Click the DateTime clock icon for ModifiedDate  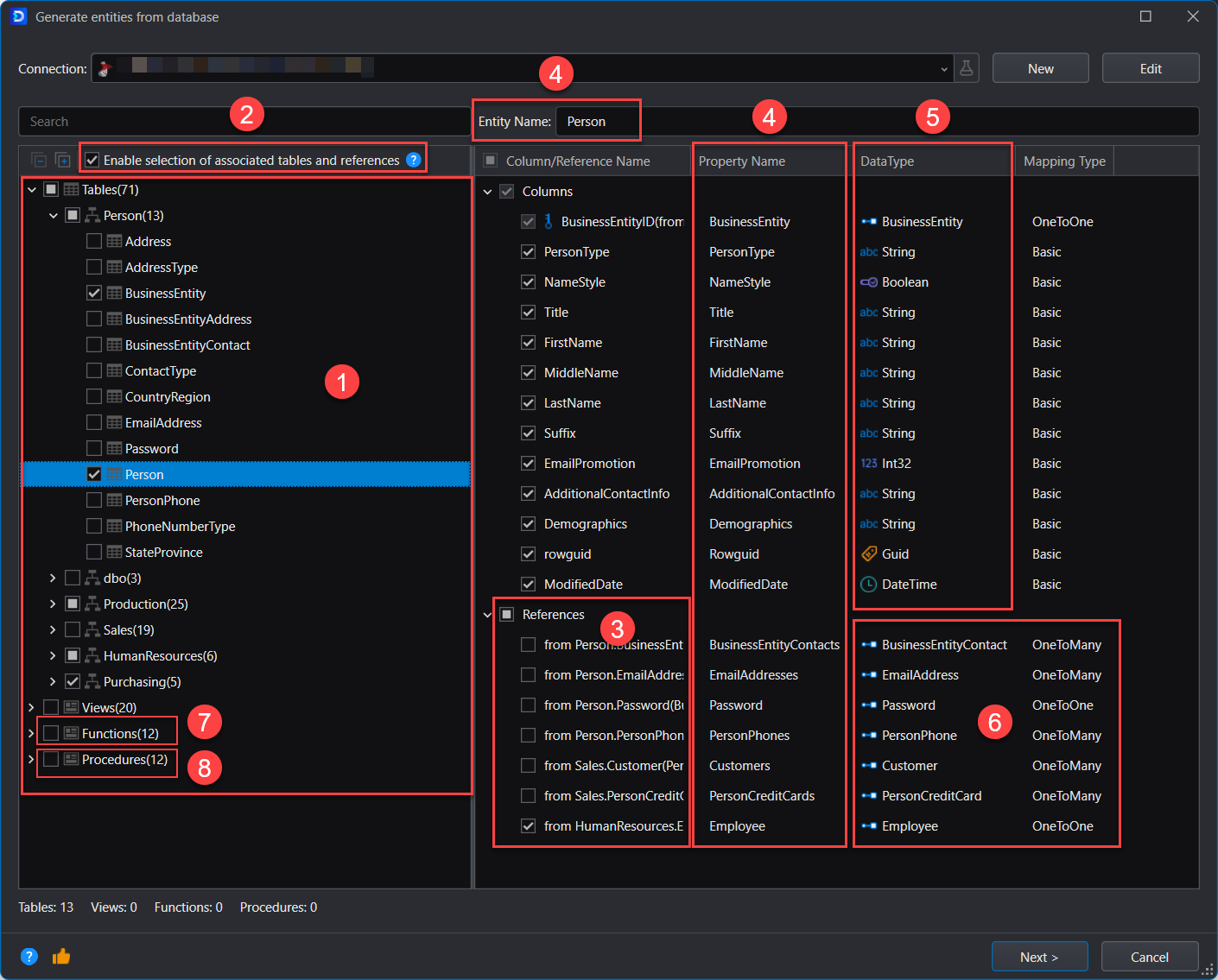coord(869,584)
